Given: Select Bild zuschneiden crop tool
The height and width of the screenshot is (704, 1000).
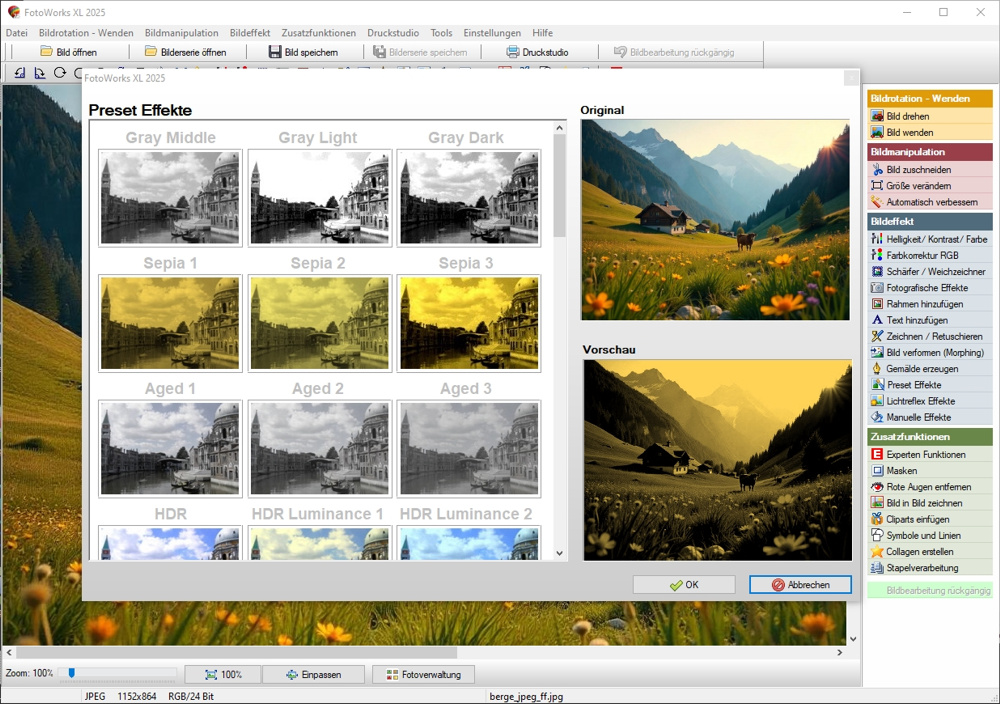Looking at the screenshot, I should (x=917, y=170).
